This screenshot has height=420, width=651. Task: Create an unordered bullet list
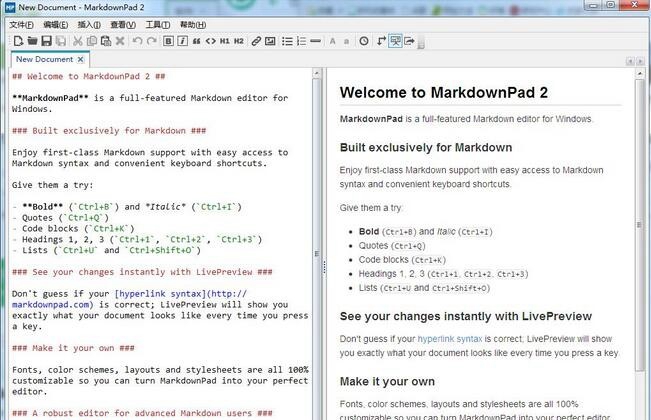[287, 41]
